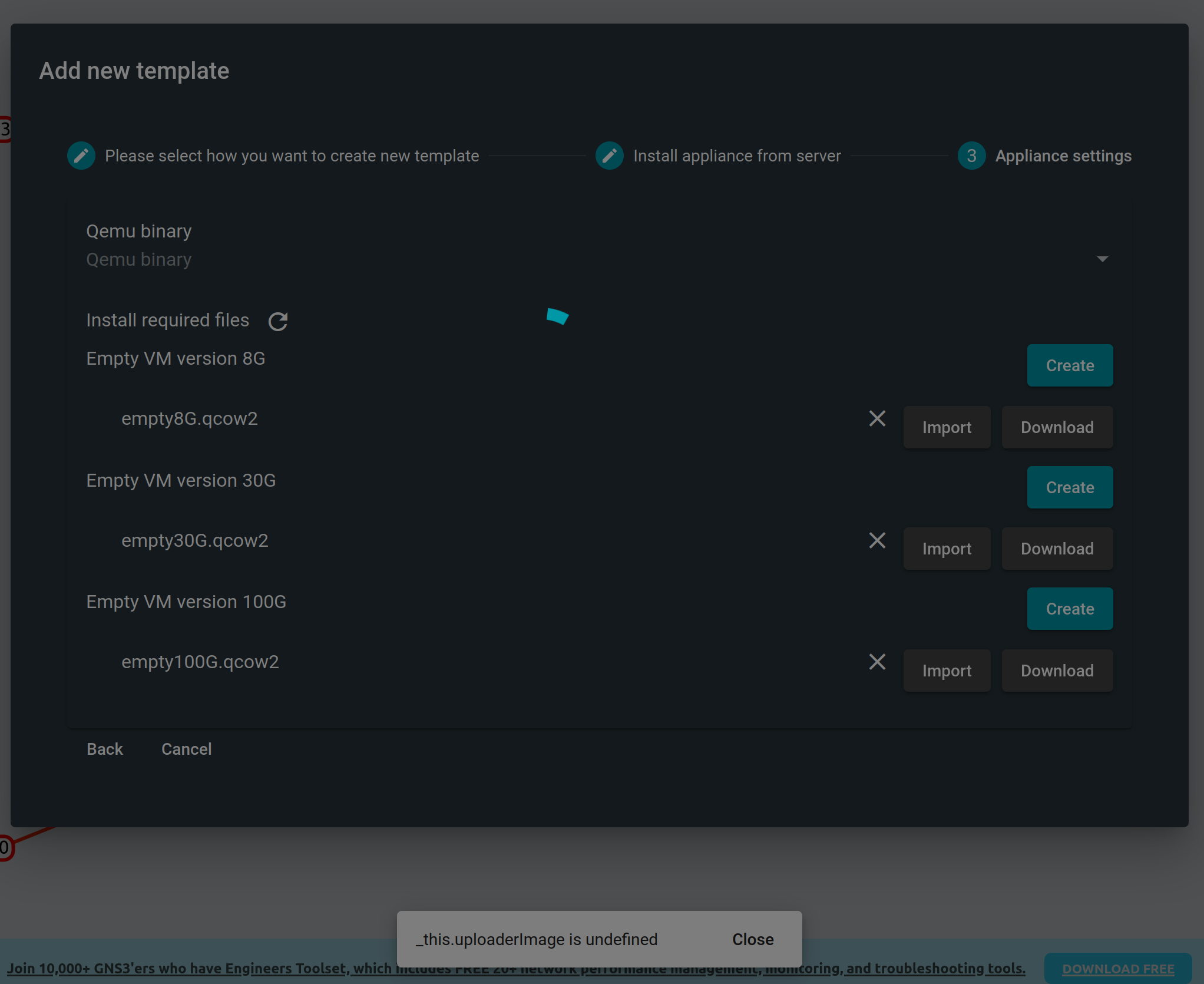Remove empty30G.qcow2 using its X icon

click(x=876, y=540)
